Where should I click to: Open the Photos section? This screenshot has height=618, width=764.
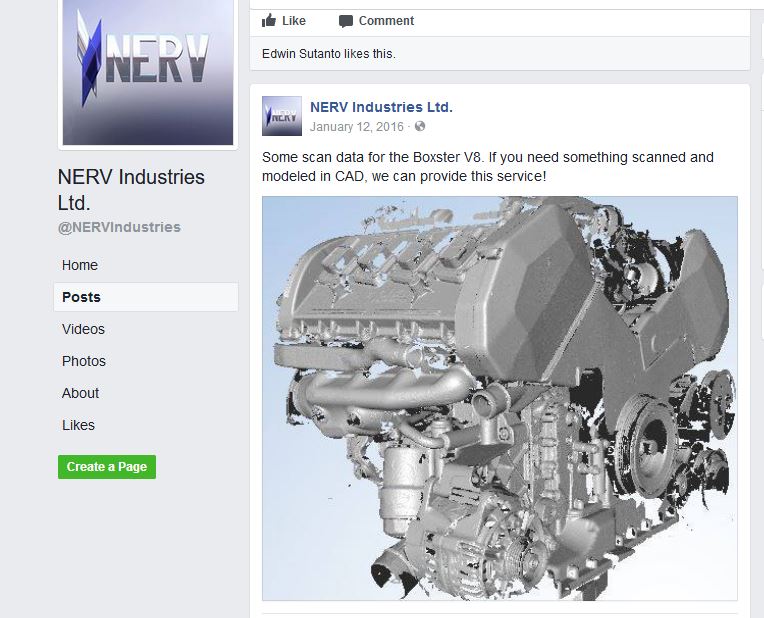click(x=84, y=361)
